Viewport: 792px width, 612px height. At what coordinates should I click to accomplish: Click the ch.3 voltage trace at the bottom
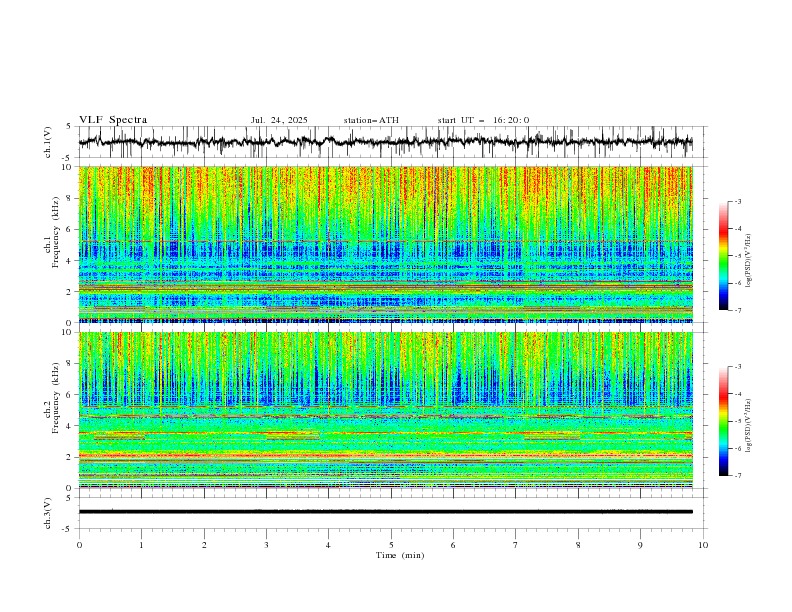pos(385,512)
